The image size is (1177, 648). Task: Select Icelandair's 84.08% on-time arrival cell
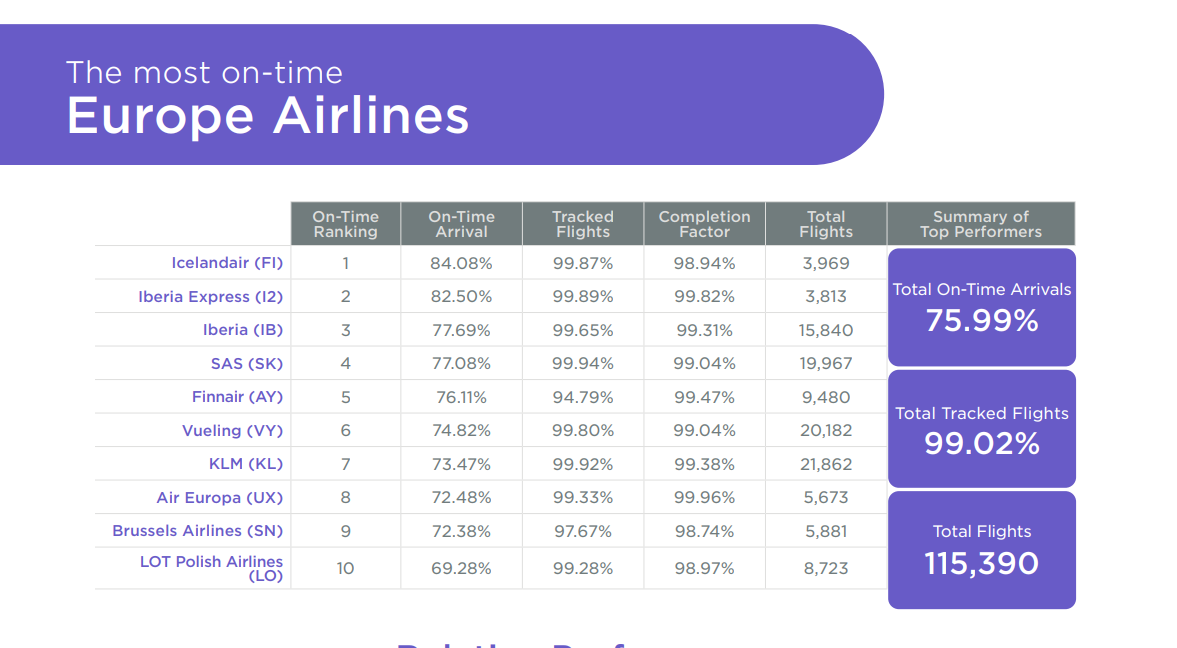point(461,263)
